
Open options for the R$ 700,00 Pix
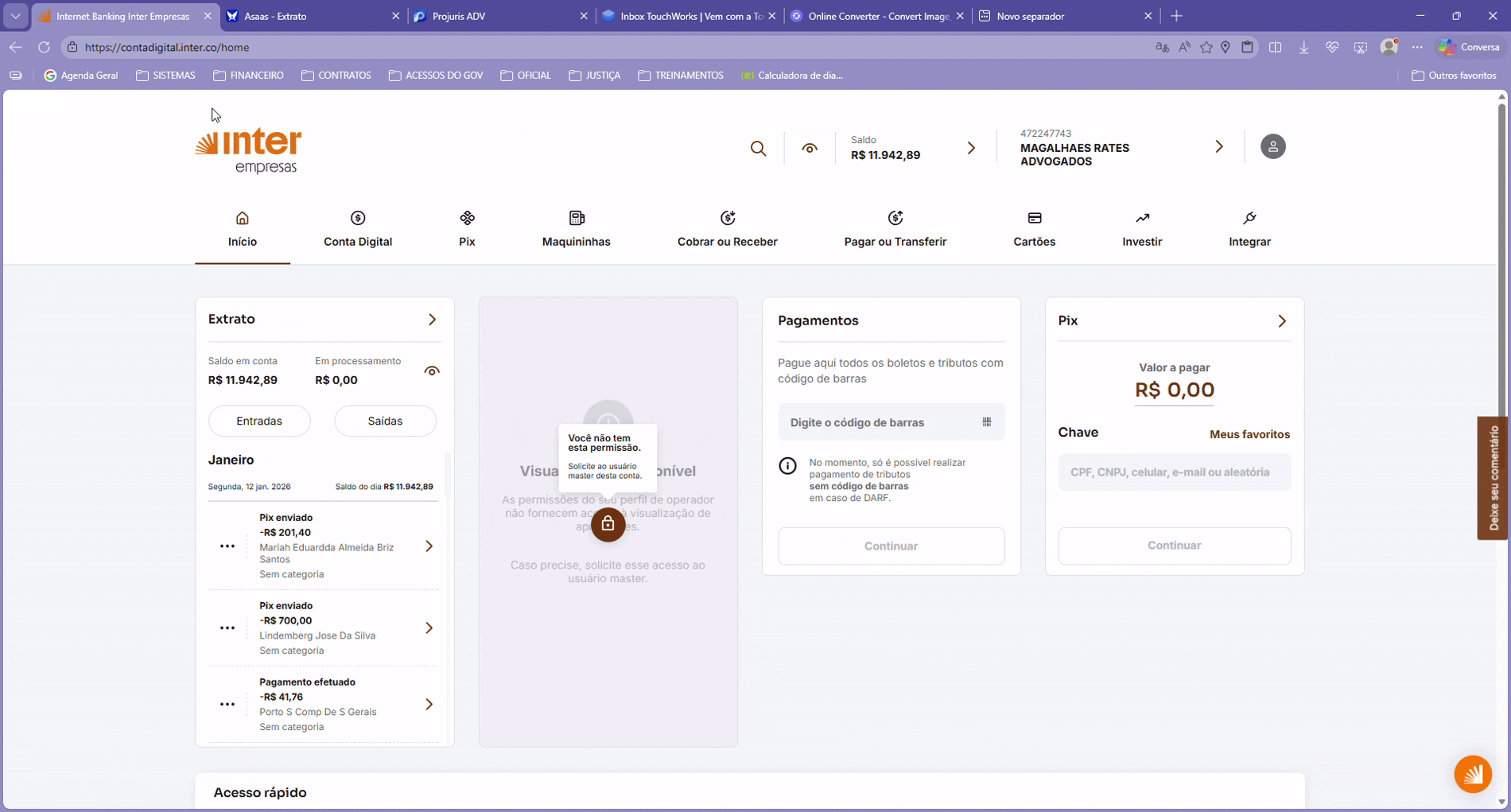227,628
